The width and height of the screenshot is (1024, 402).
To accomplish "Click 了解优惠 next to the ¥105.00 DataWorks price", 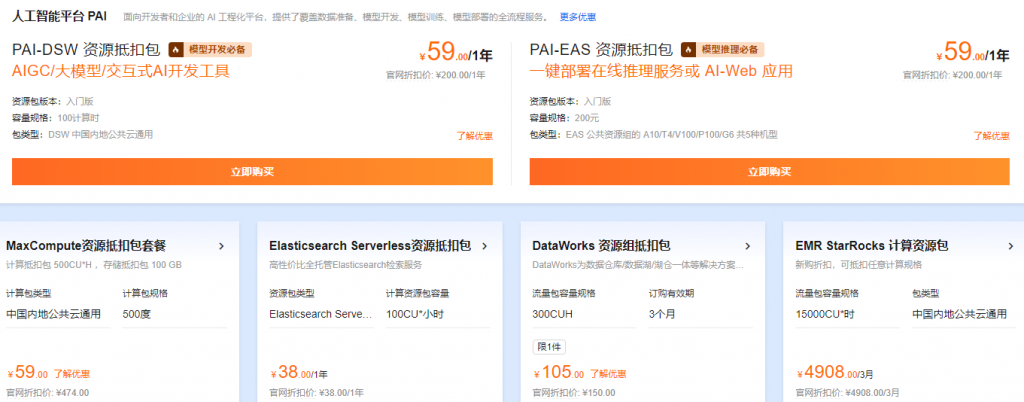I will point(606,374).
